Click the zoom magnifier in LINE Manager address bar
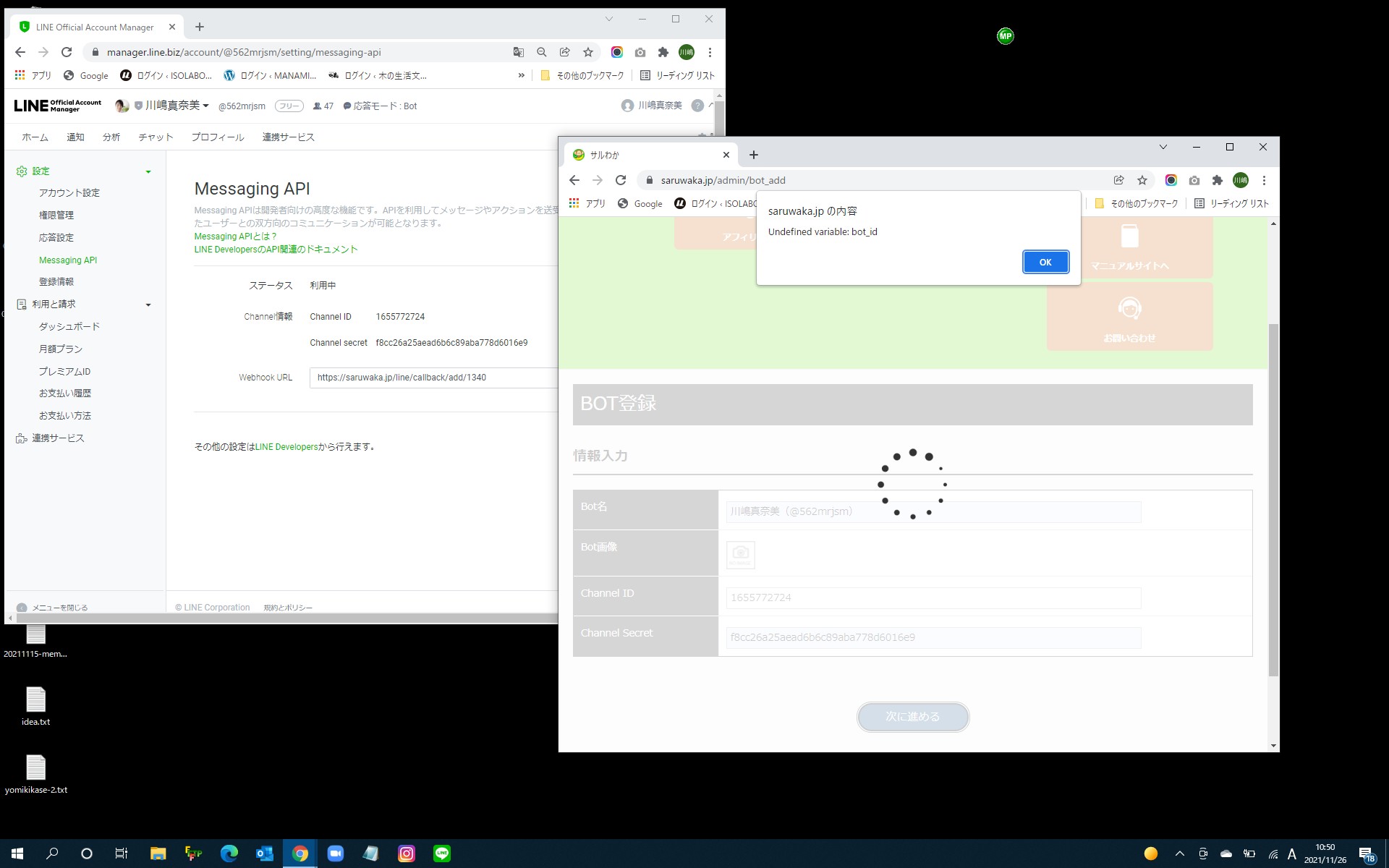 tap(542, 52)
